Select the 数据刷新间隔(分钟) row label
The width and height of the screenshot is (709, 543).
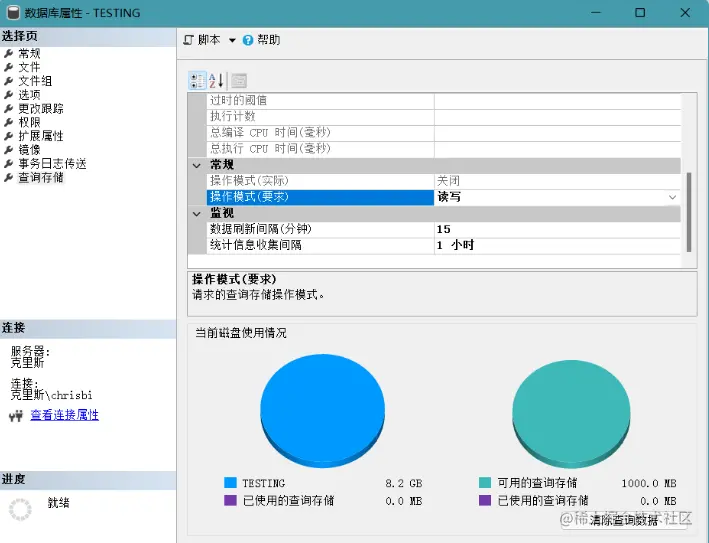point(320,229)
